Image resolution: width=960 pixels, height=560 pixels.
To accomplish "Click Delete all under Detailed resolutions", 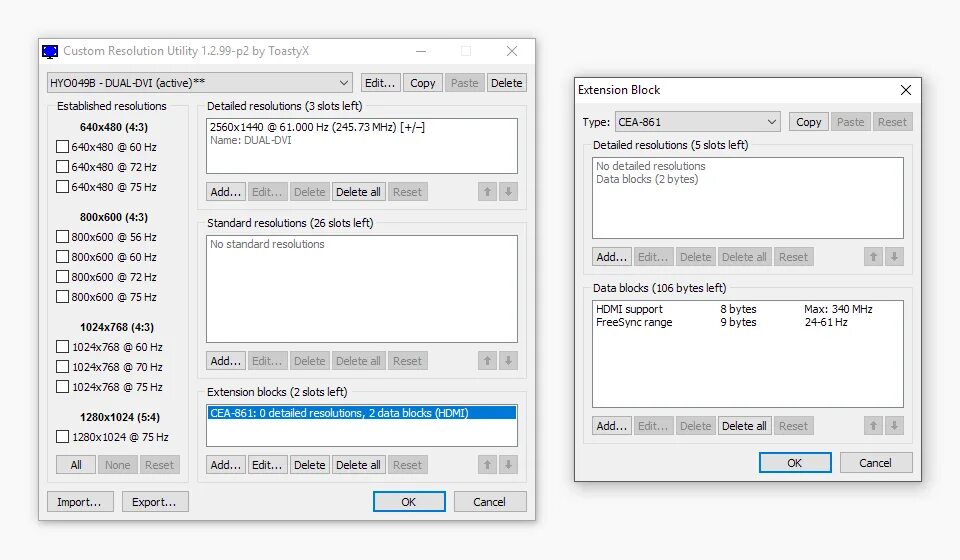I will (x=358, y=192).
